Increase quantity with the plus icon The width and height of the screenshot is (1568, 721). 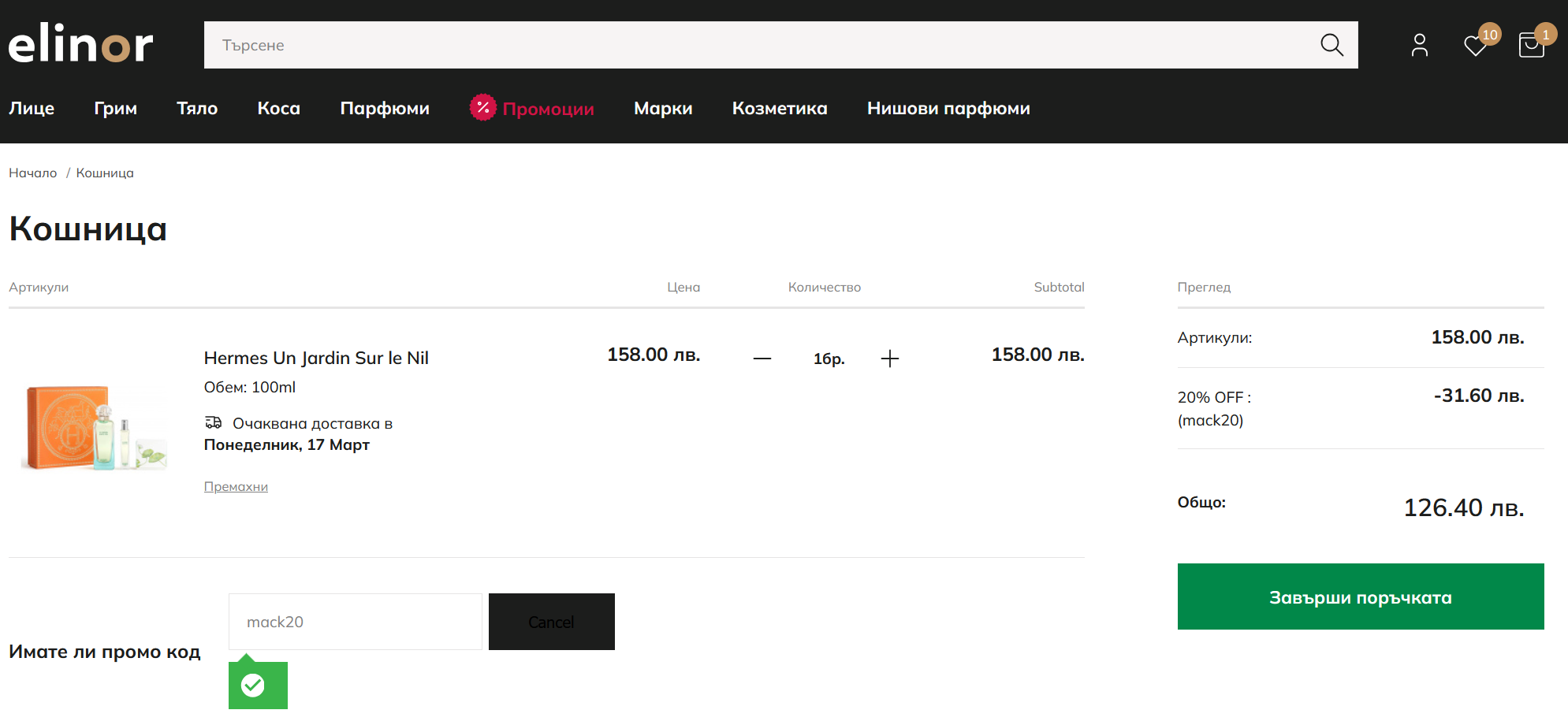click(x=889, y=359)
